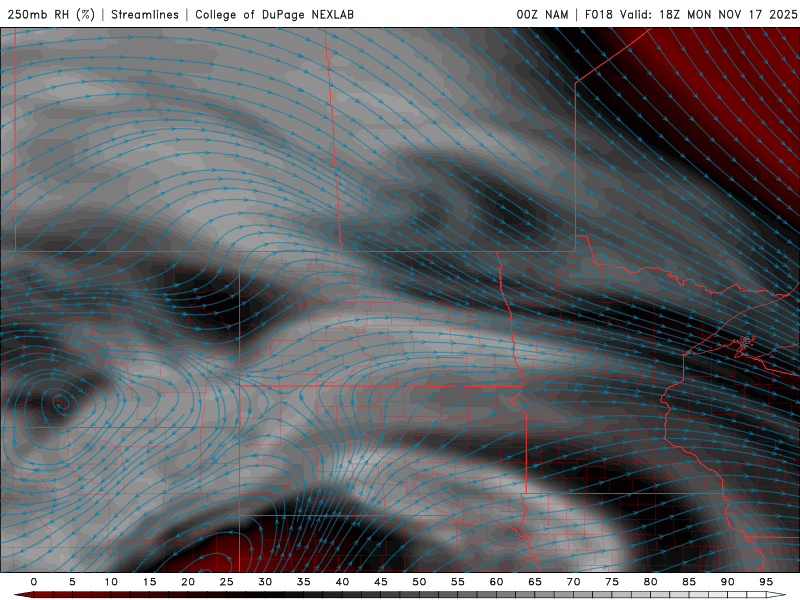The height and width of the screenshot is (600, 800).
Task: Click the 5 label on color scale
Action: coord(72,582)
